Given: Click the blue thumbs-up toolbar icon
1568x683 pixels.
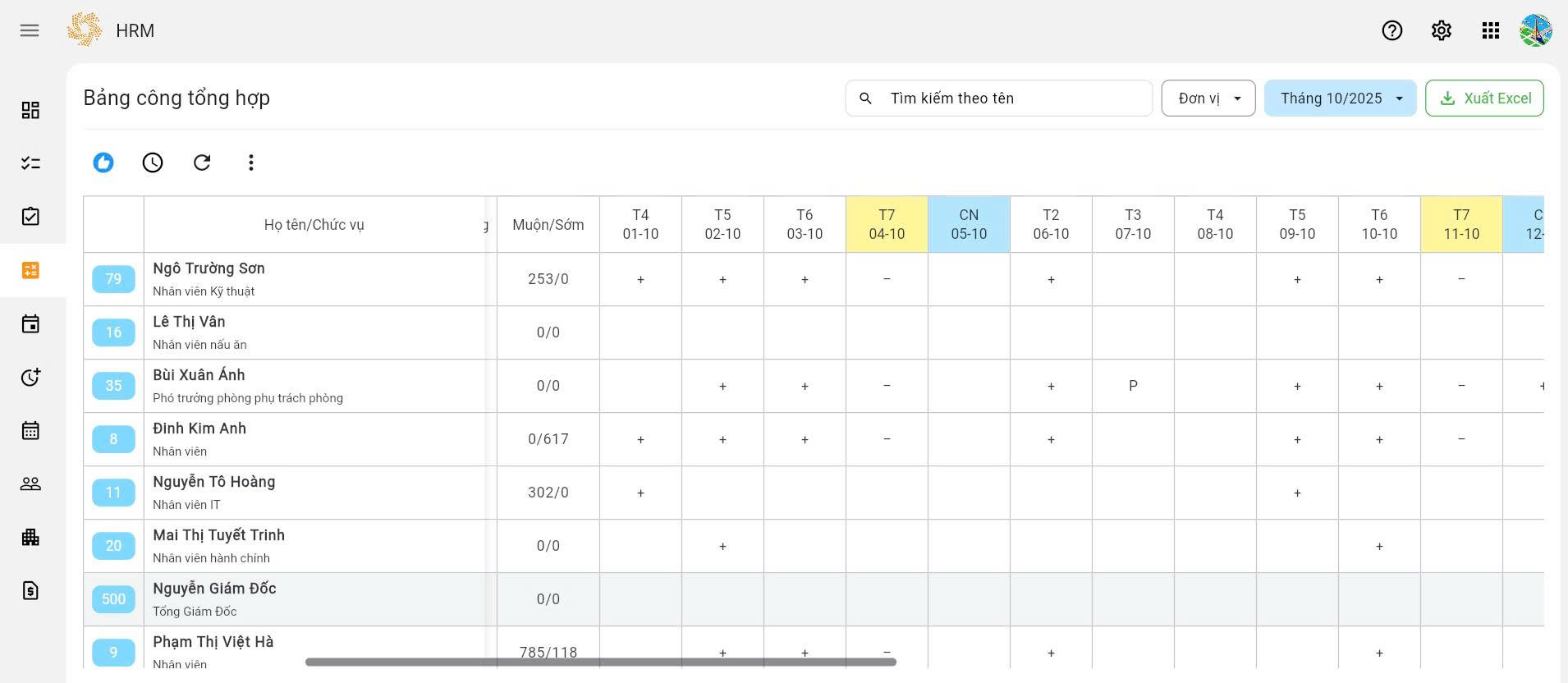Looking at the screenshot, I should (103, 163).
